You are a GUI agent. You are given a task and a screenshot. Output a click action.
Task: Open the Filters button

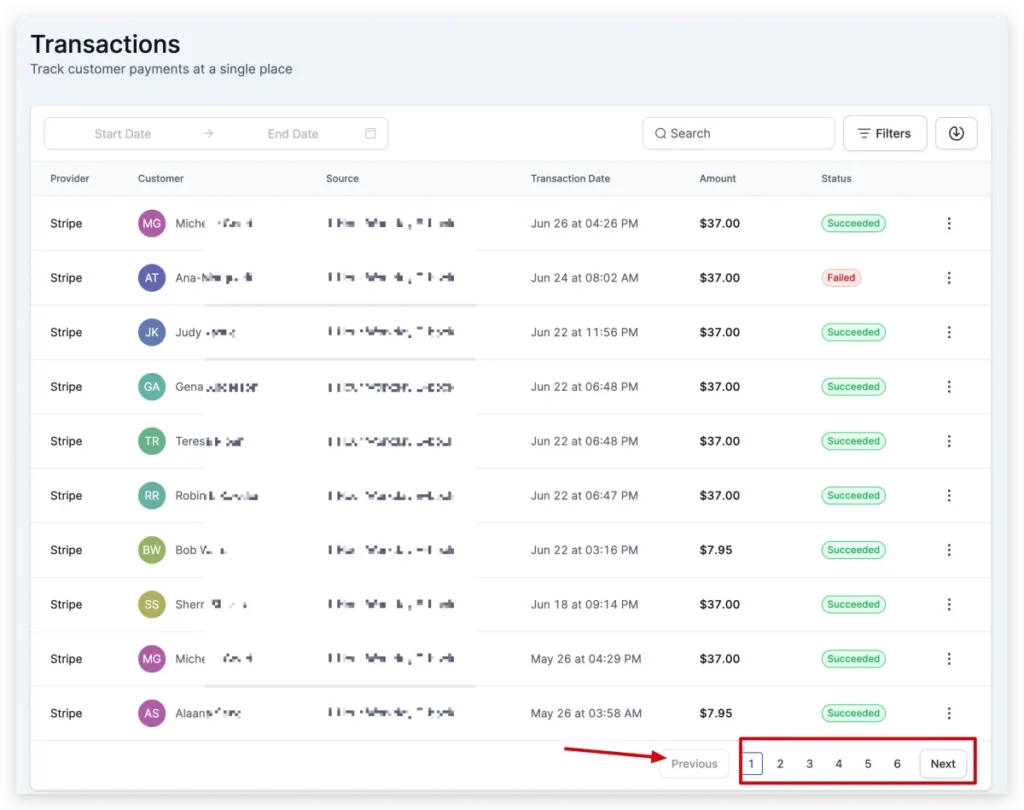[x=884, y=133]
